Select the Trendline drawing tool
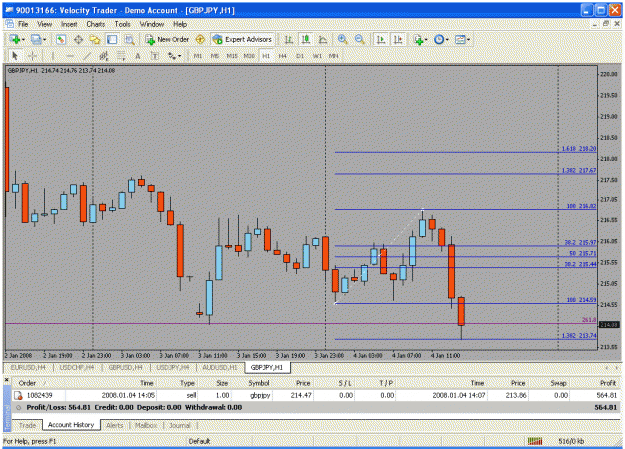Viewport: 625px width, 449px height. [x=87, y=56]
